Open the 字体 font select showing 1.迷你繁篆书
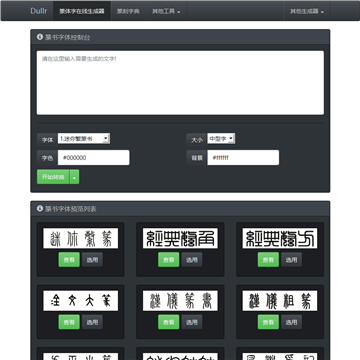 [84, 139]
